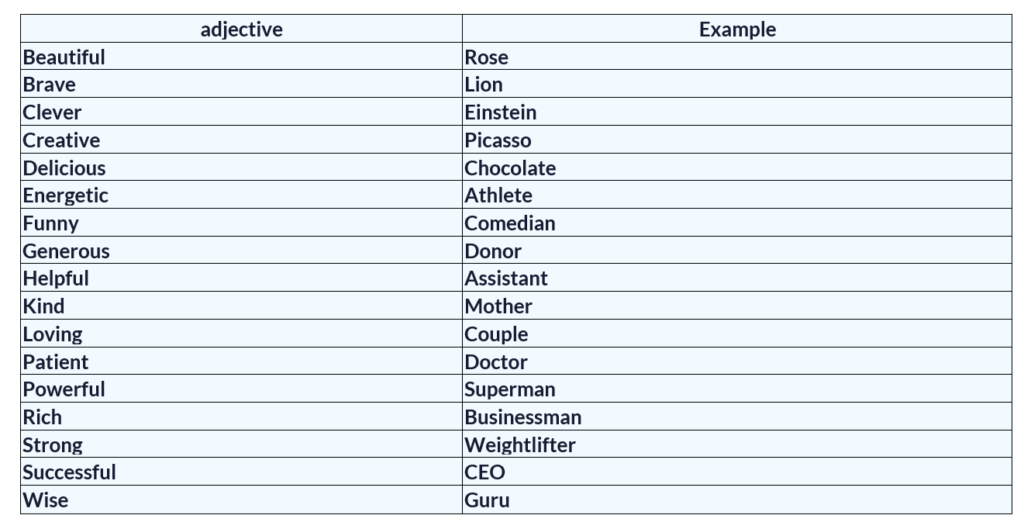Click the 'Superman' example cell

coord(510,390)
